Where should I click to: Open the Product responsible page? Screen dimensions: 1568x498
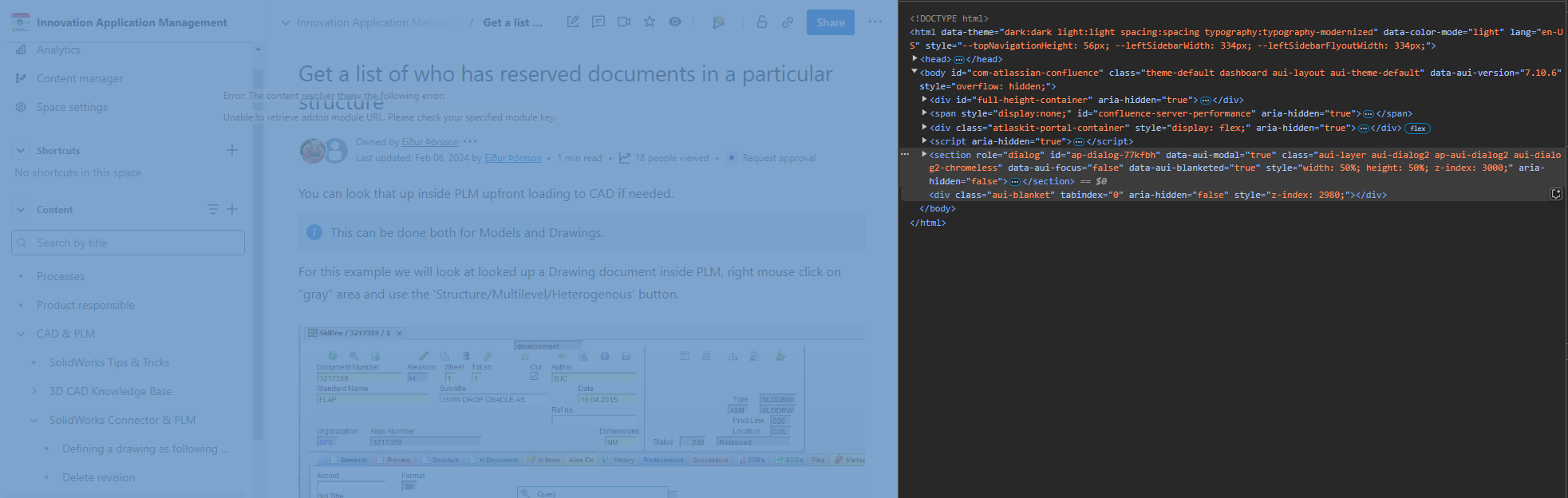(85, 305)
